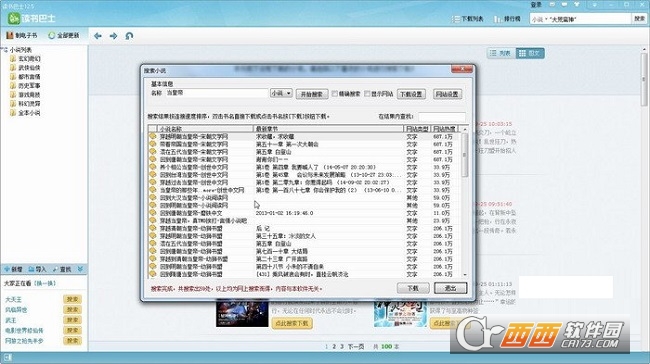This screenshot has height=364, width=650.
Task: Enable the 显示网站 show website checkbox
Action: coord(367,94)
